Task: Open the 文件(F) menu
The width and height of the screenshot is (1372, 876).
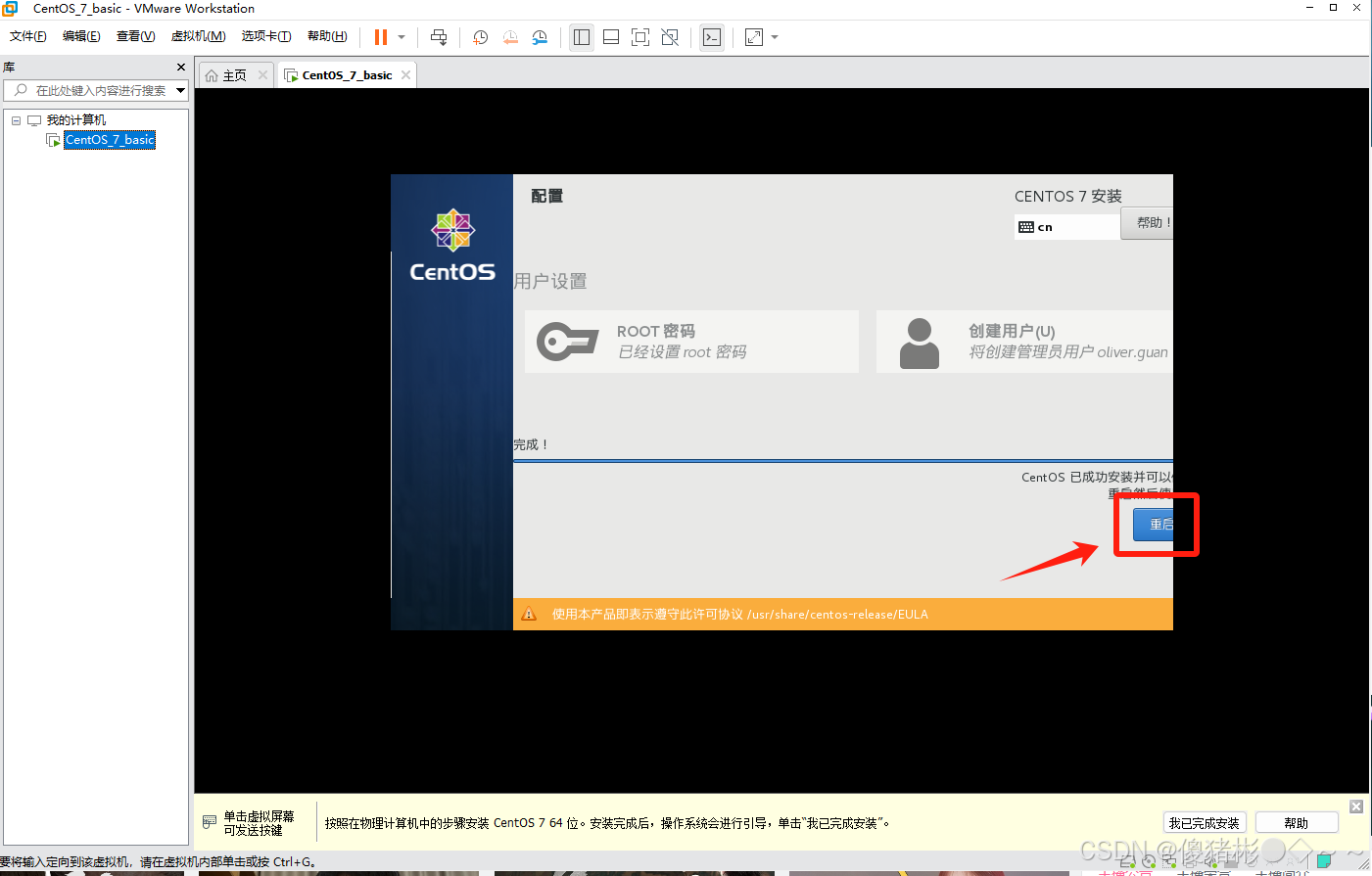Action: [28, 36]
